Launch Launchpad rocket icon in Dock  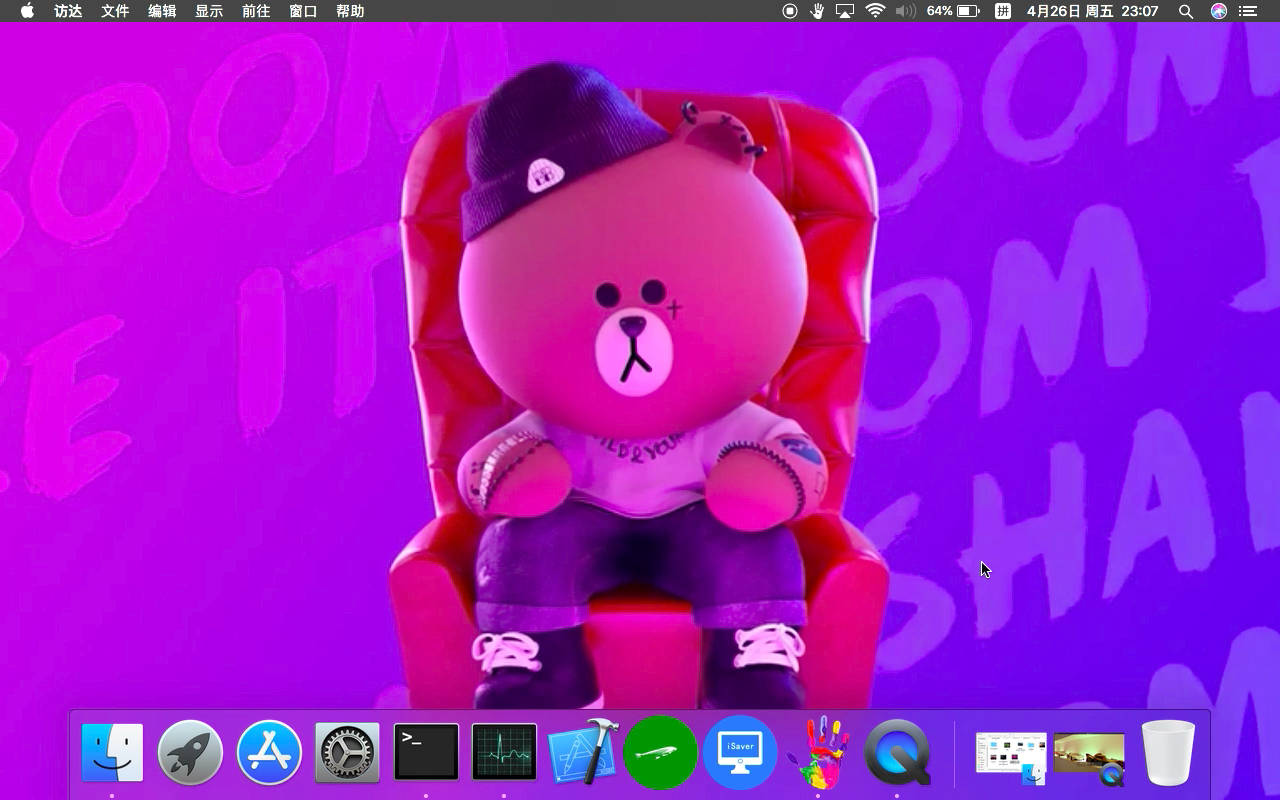pos(190,752)
